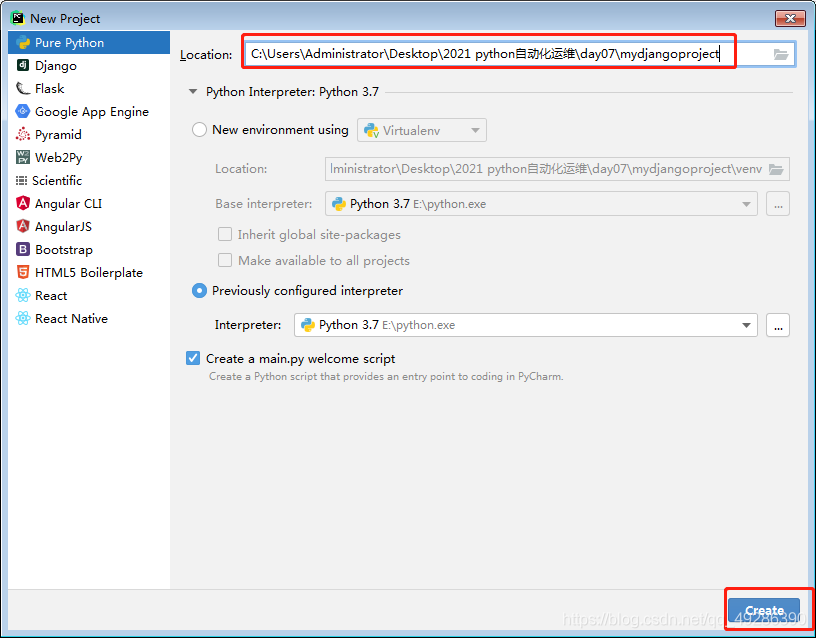
Task: Click the Bootstrap B icon
Action: pos(23,249)
